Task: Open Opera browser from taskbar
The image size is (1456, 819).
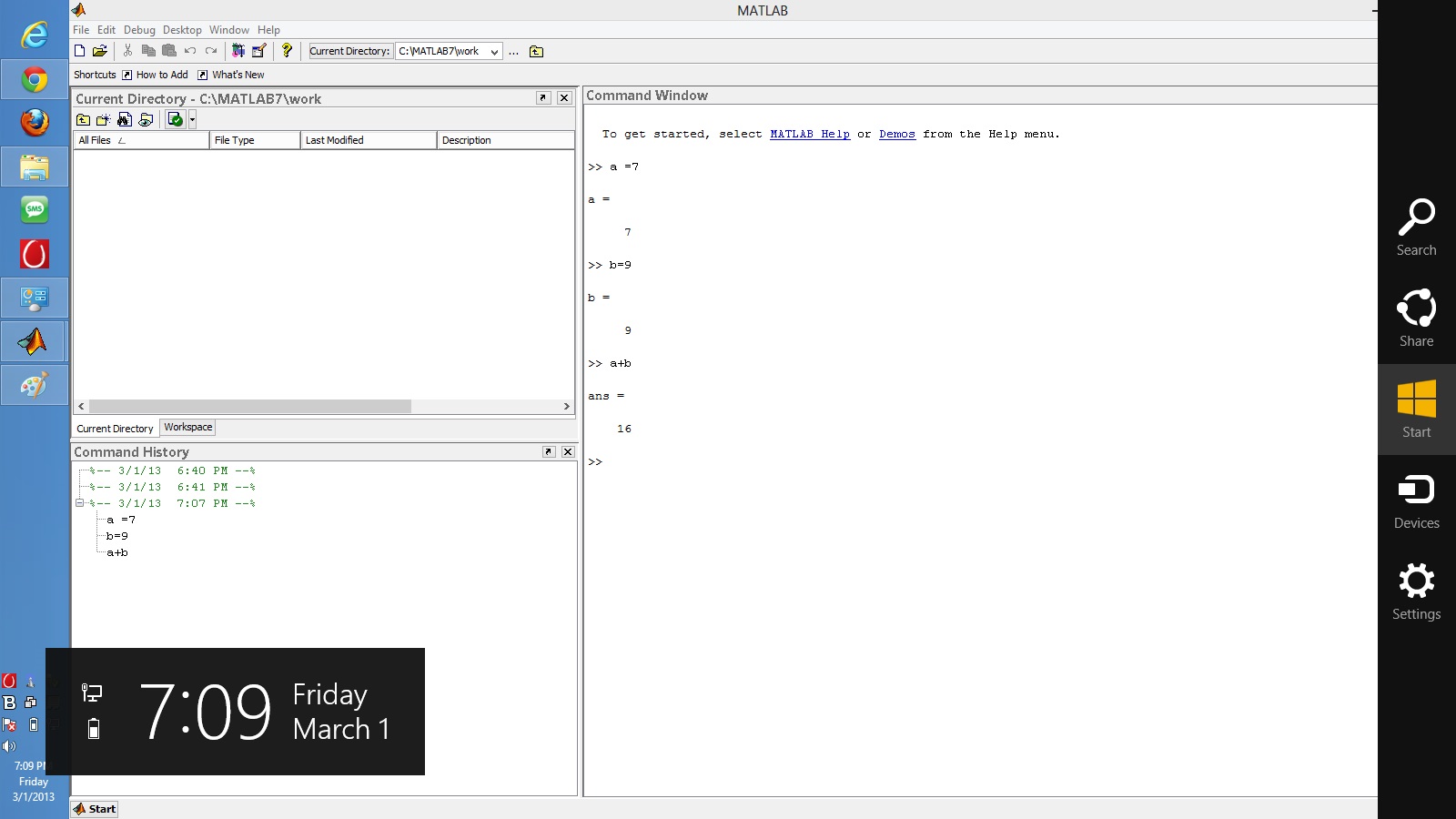Action: point(35,254)
